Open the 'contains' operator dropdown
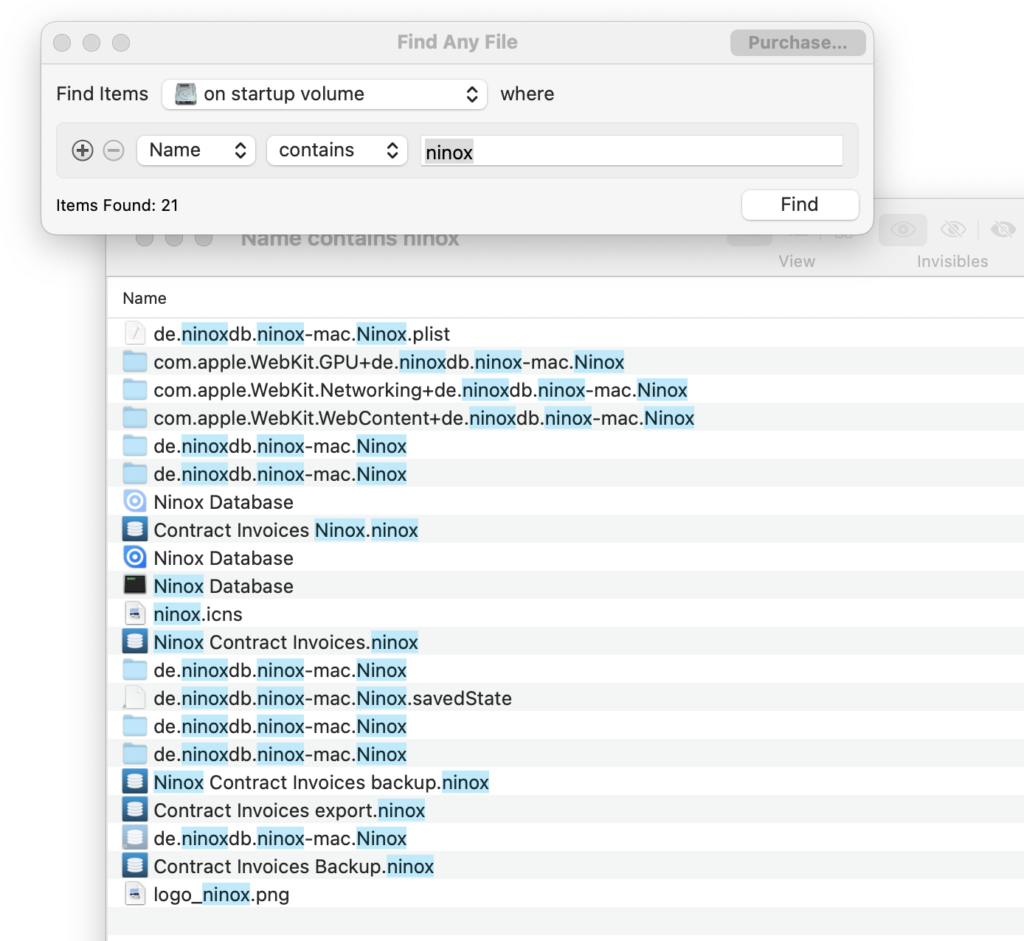This screenshot has width=1024, height=941. 336,150
